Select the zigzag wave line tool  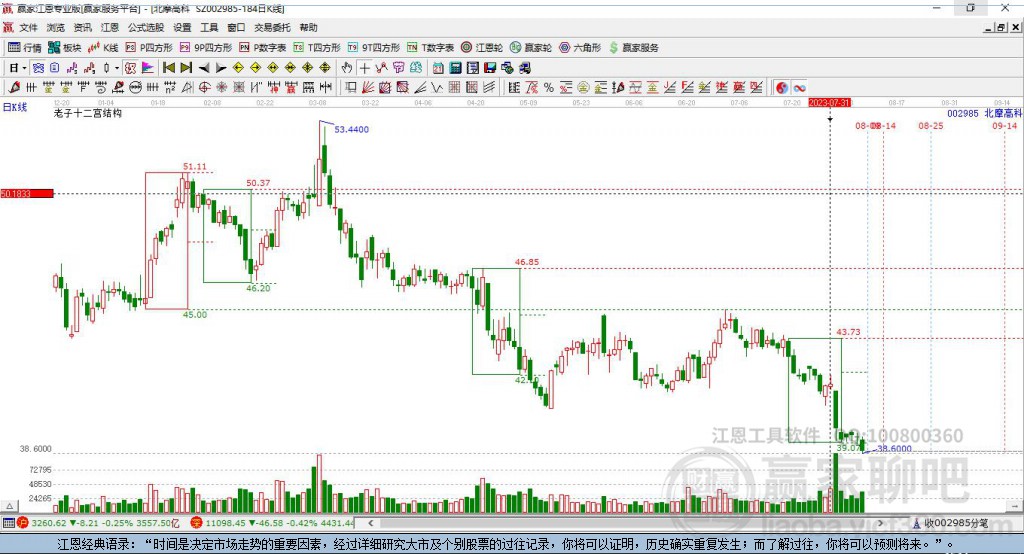coord(437,88)
